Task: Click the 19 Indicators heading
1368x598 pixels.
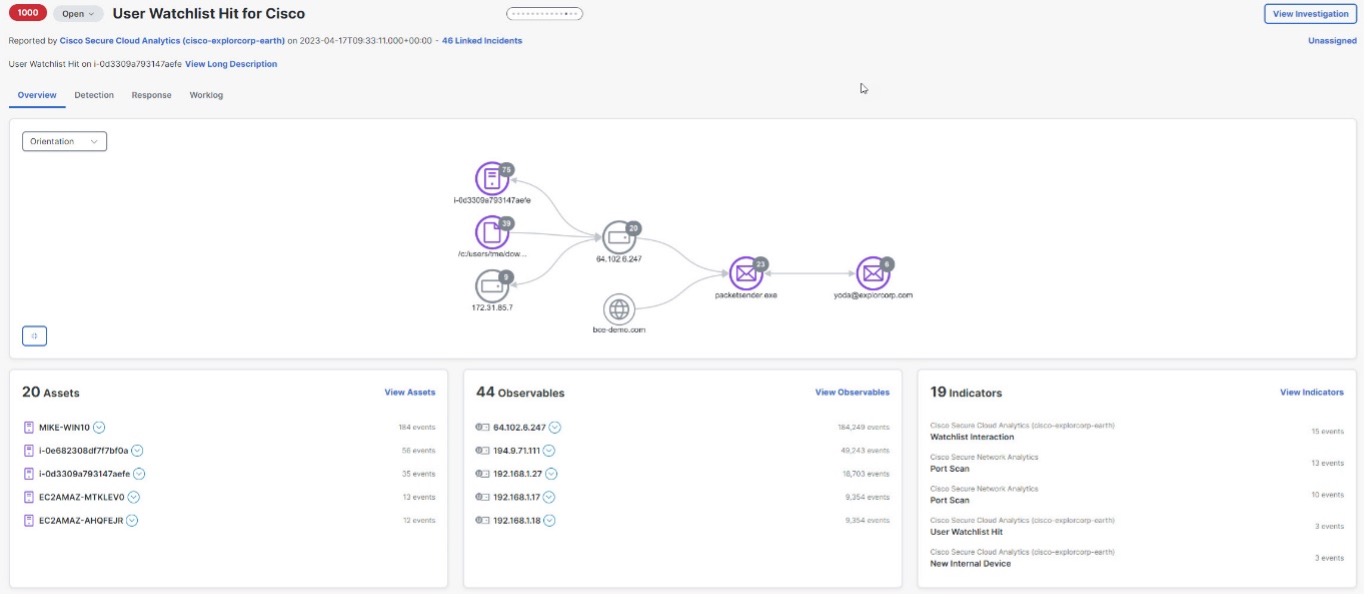Action: pos(966,392)
